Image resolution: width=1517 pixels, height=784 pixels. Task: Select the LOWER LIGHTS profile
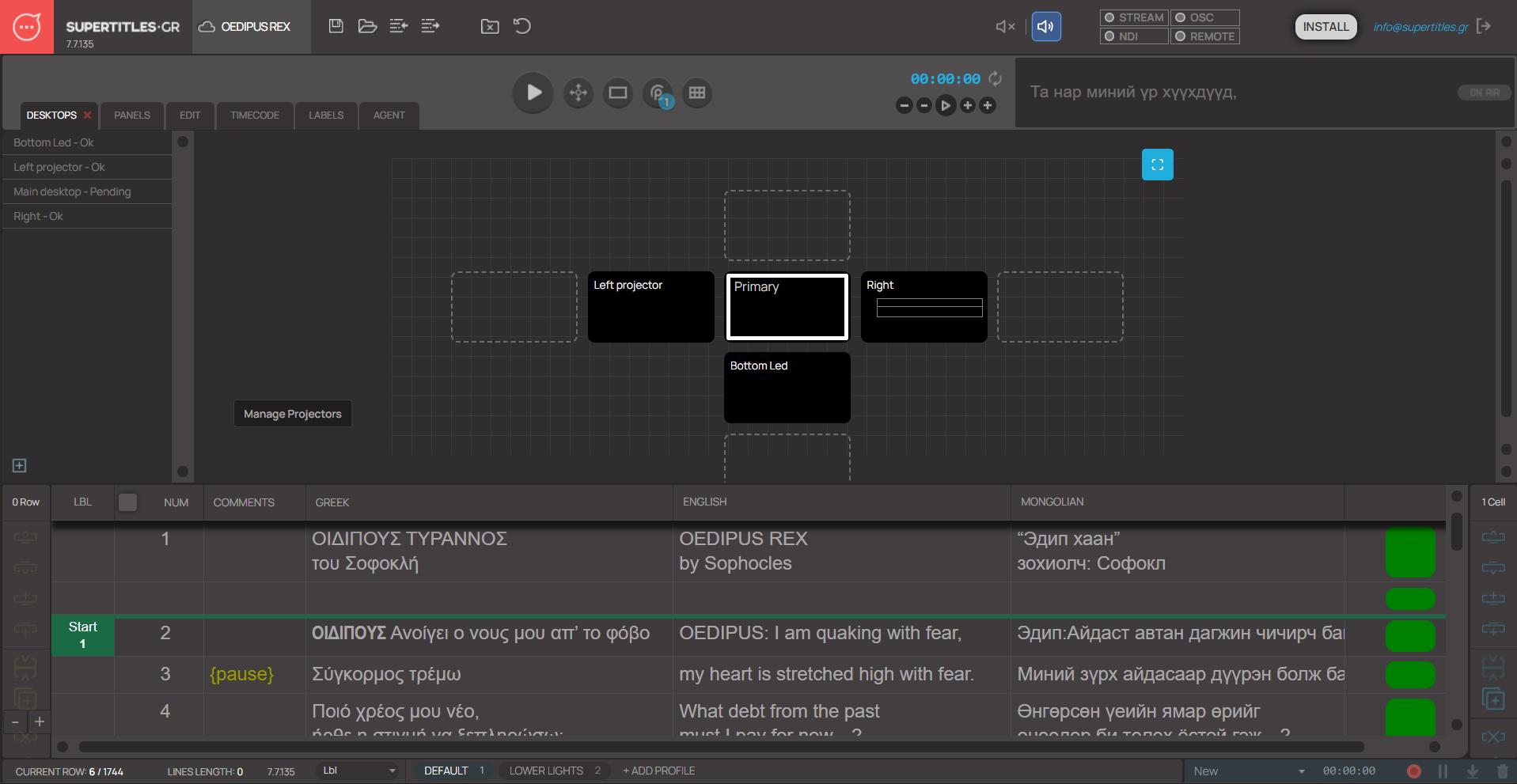pos(555,771)
